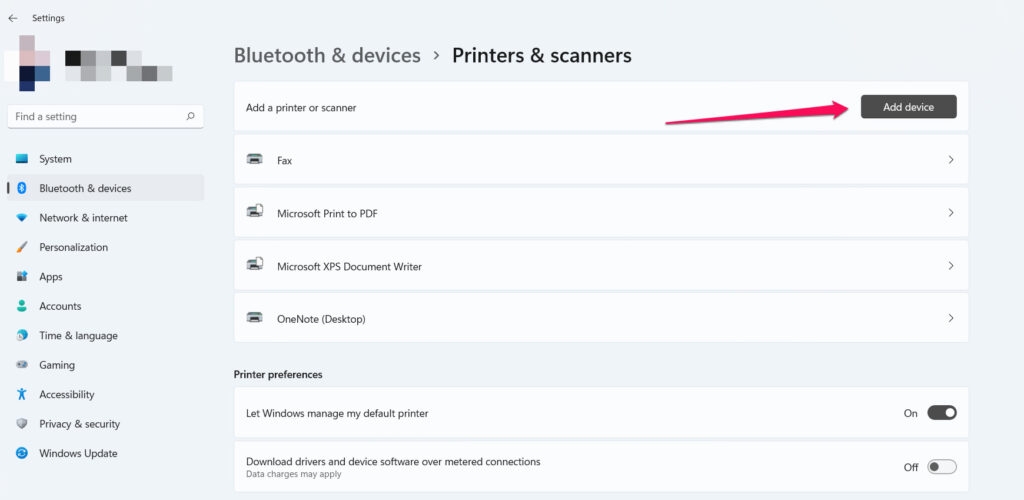Open Privacy & security settings
Viewport: 1024px width, 500px height.
click(x=105, y=424)
